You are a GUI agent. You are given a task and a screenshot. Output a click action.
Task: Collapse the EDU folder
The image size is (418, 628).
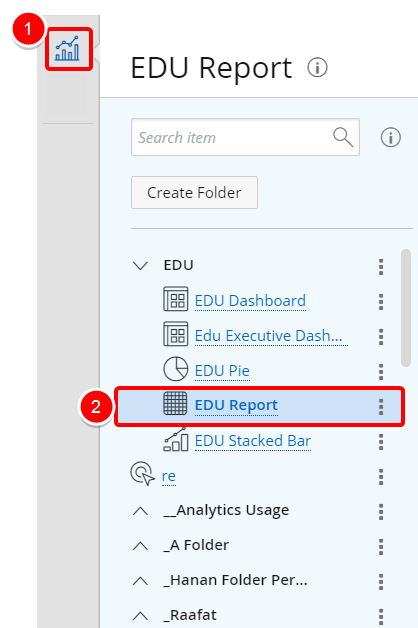click(140, 266)
